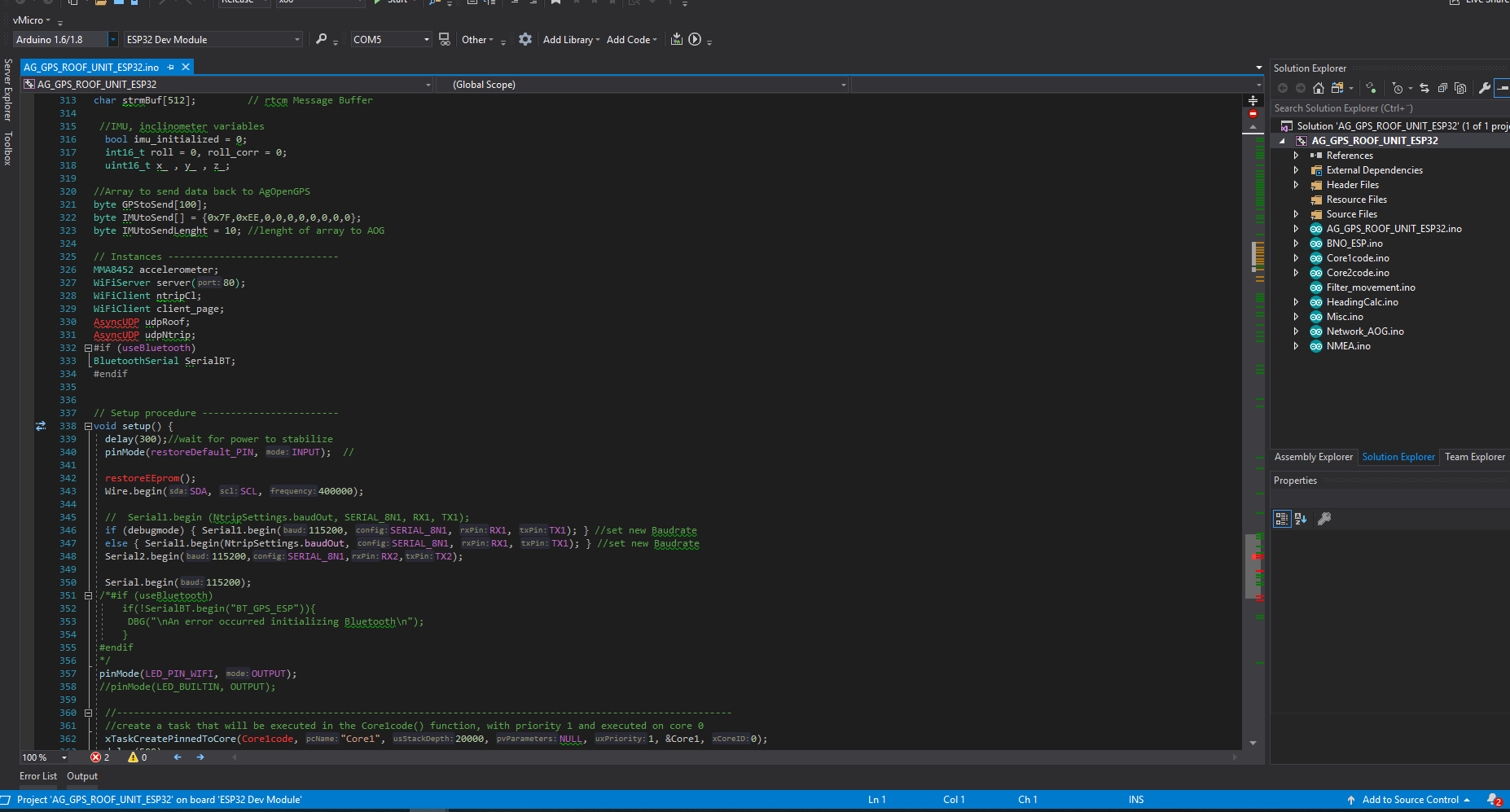Click the indicator icon beside line 338
The image size is (1510, 812).
tap(41, 426)
